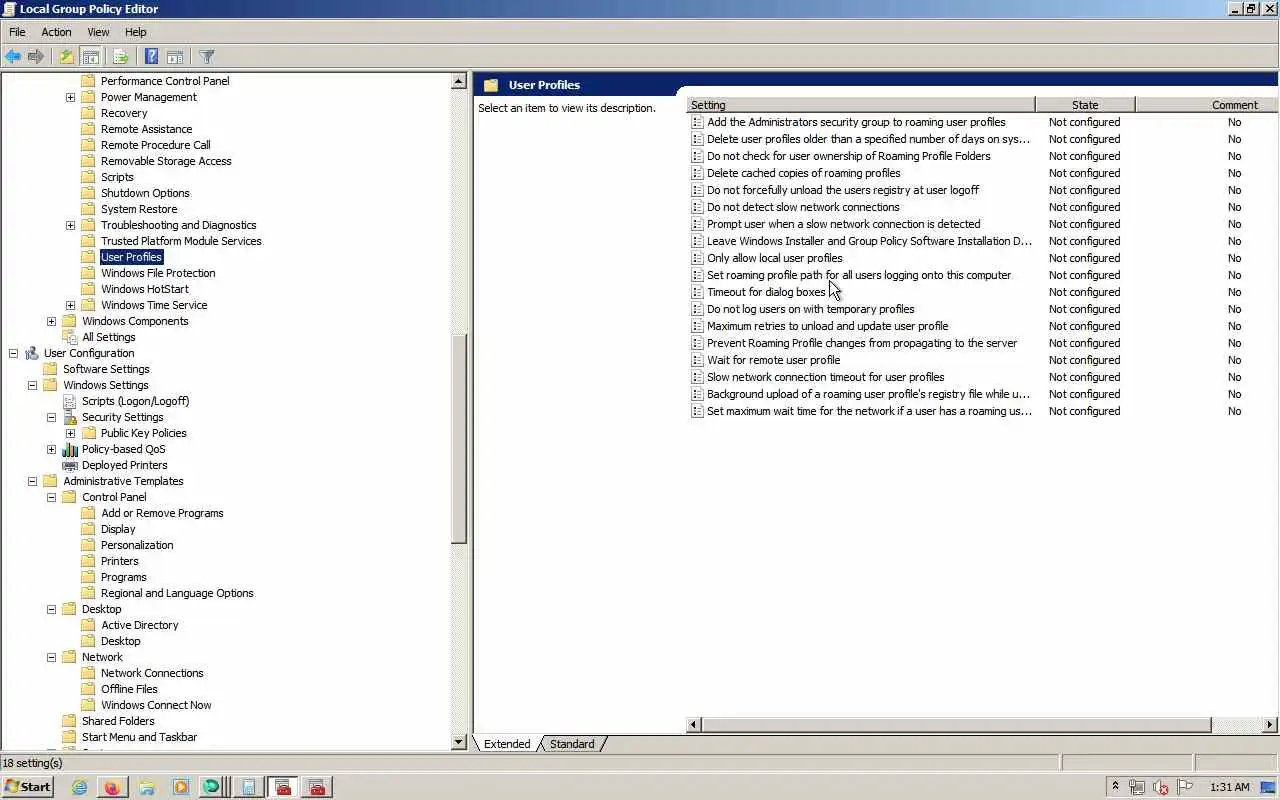
Task: Click the settings list scroll-left arrow
Action: [x=694, y=724]
